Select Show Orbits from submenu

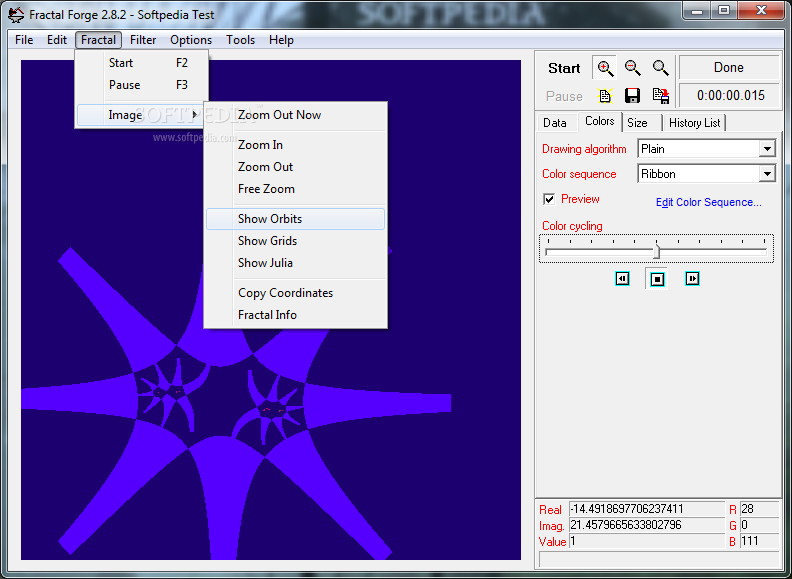tap(295, 219)
